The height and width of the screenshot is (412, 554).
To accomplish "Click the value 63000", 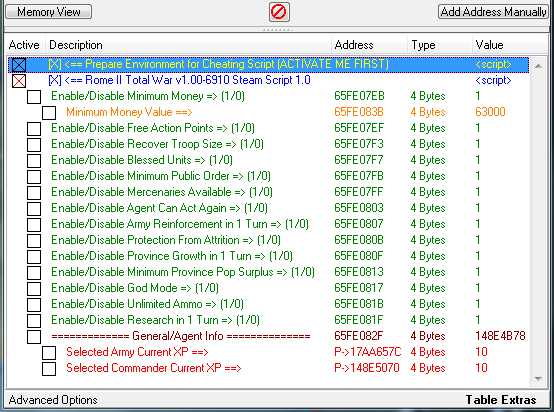I will pos(490,112).
